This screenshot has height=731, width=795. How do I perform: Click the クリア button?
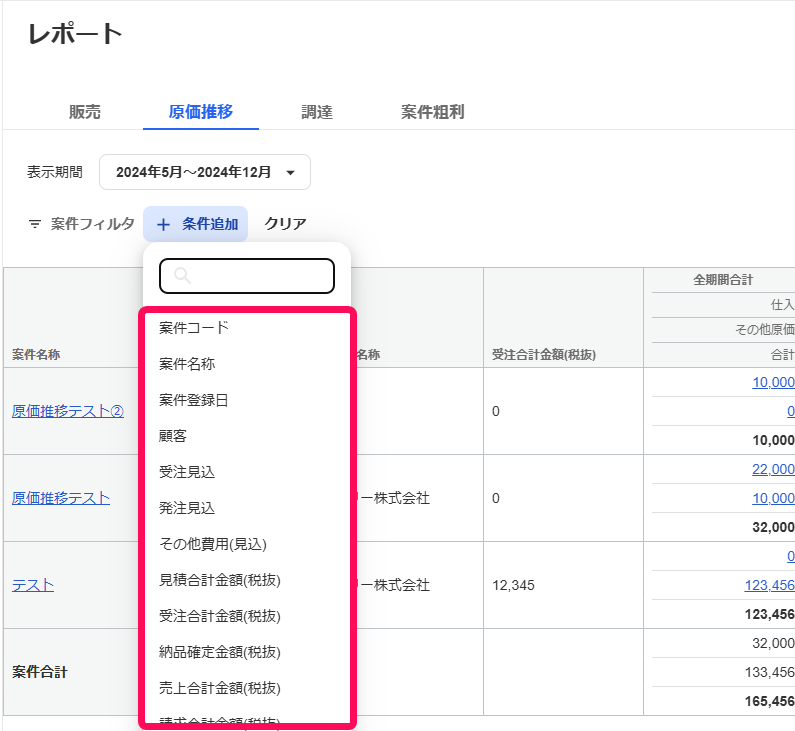285,224
